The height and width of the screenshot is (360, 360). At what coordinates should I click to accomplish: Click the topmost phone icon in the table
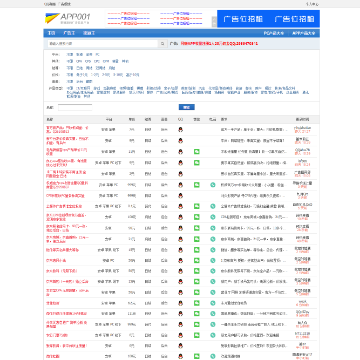click(213, 185)
